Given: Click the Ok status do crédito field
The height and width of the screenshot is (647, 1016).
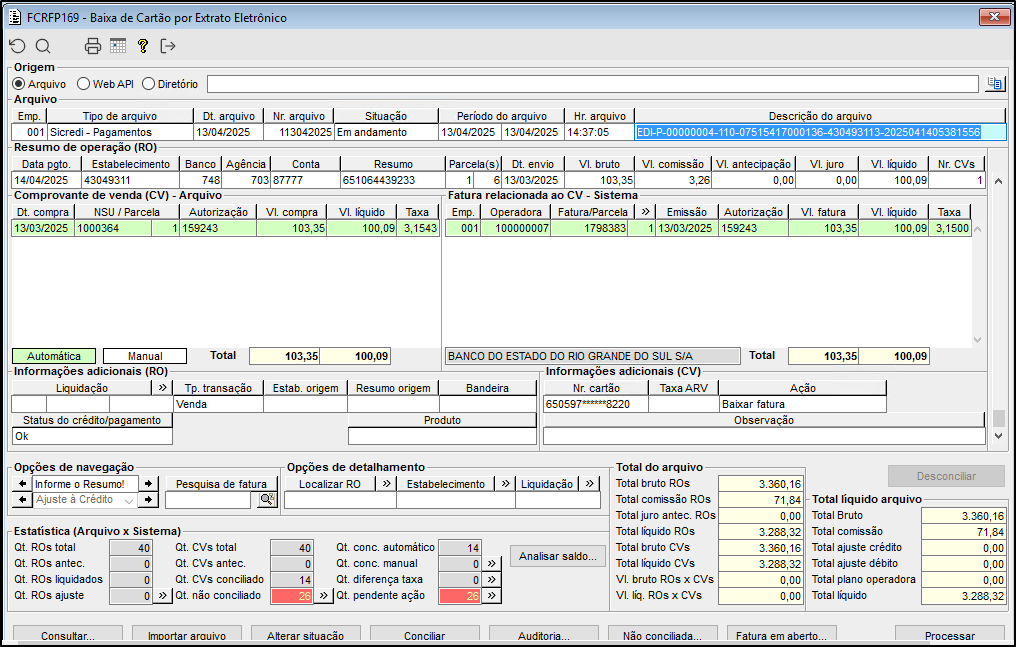Looking at the screenshot, I should pyautogui.click(x=92, y=436).
